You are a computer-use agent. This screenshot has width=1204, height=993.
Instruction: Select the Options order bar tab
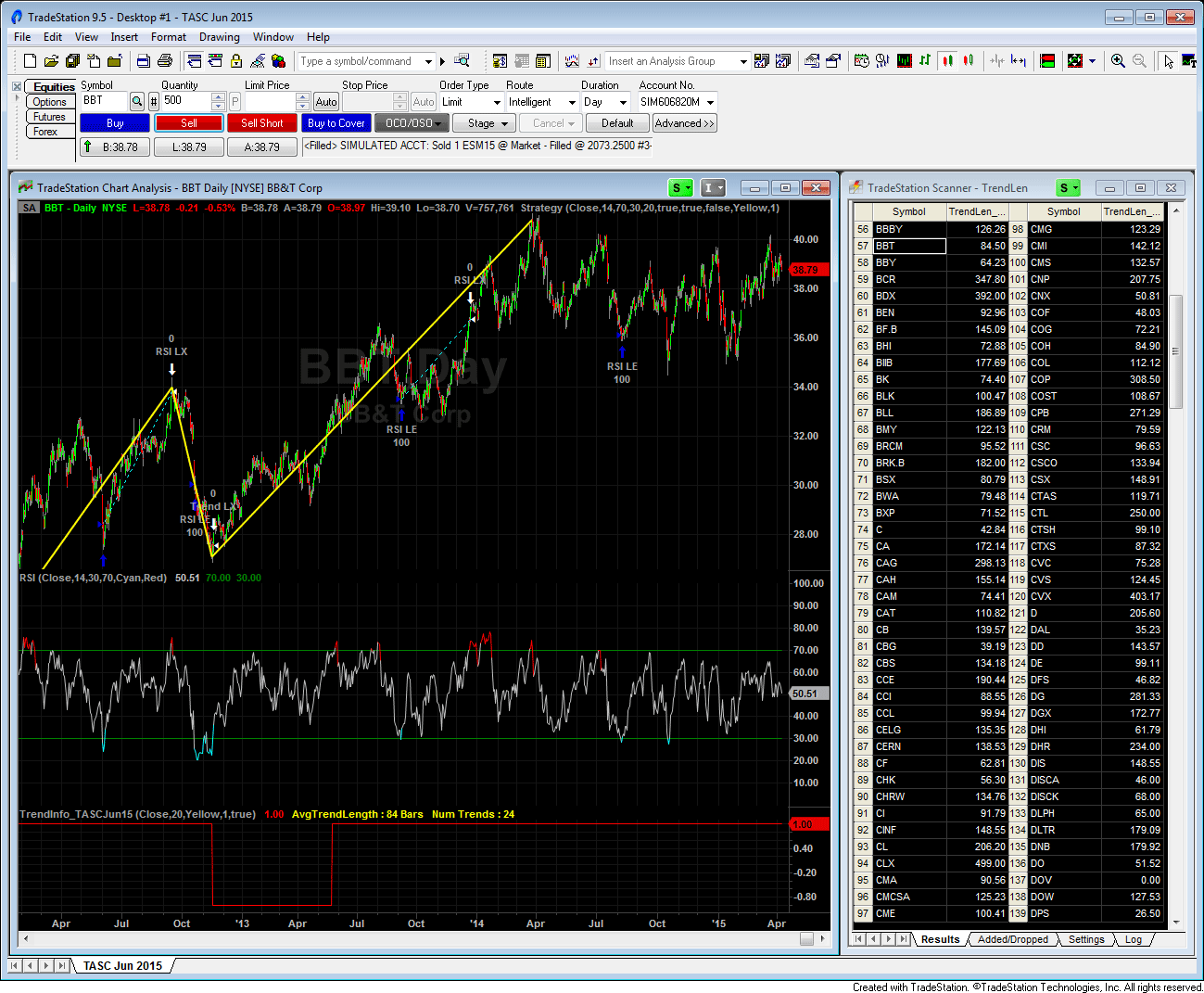tap(49, 102)
